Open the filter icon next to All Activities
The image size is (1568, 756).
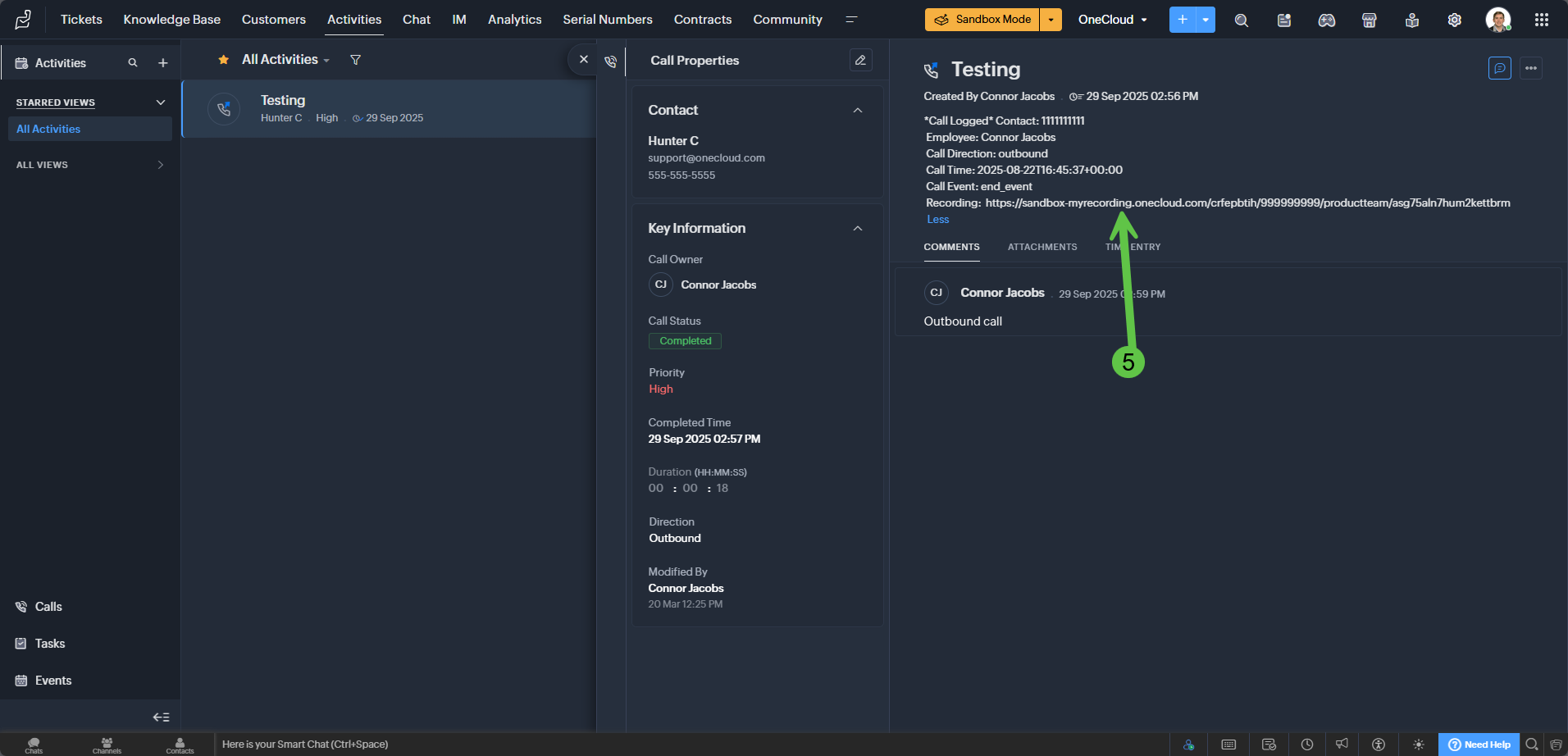355,60
